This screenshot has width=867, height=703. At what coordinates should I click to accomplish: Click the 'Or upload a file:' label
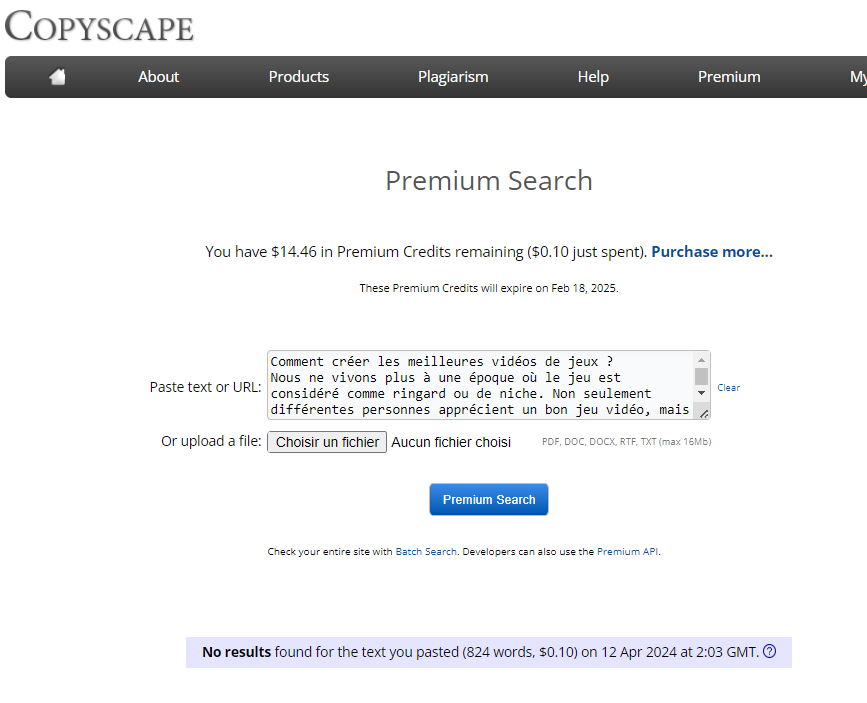click(x=211, y=441)
